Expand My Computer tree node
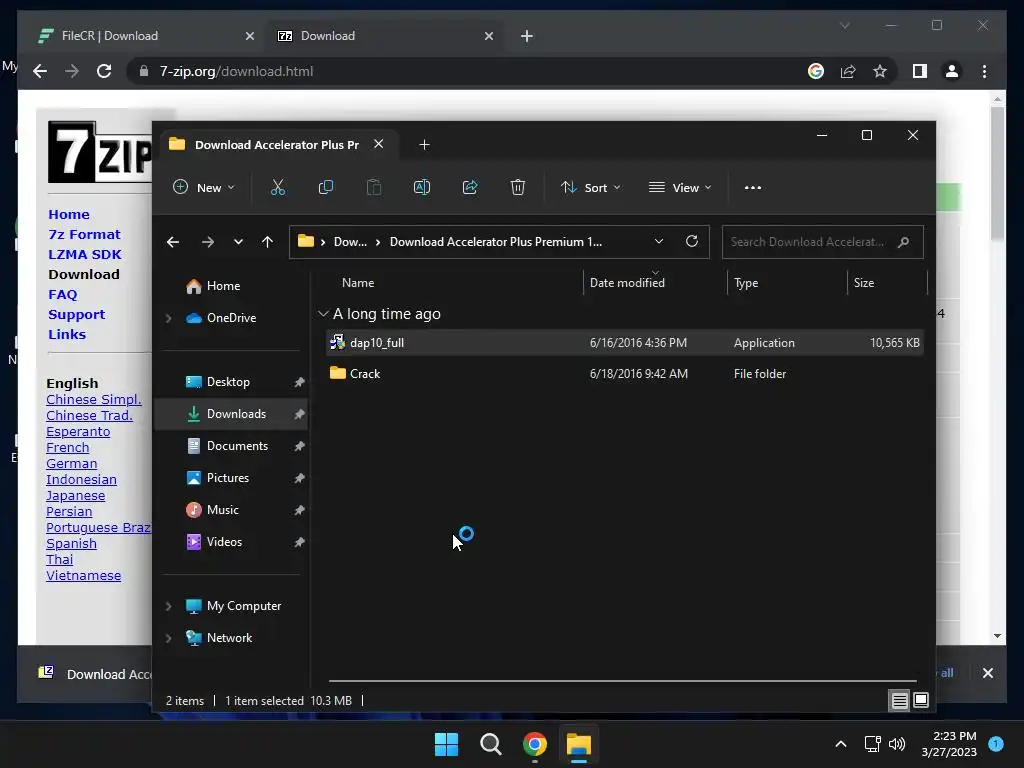The width and height of the screenshot is (1024, 768). click(x=168, y=606)
